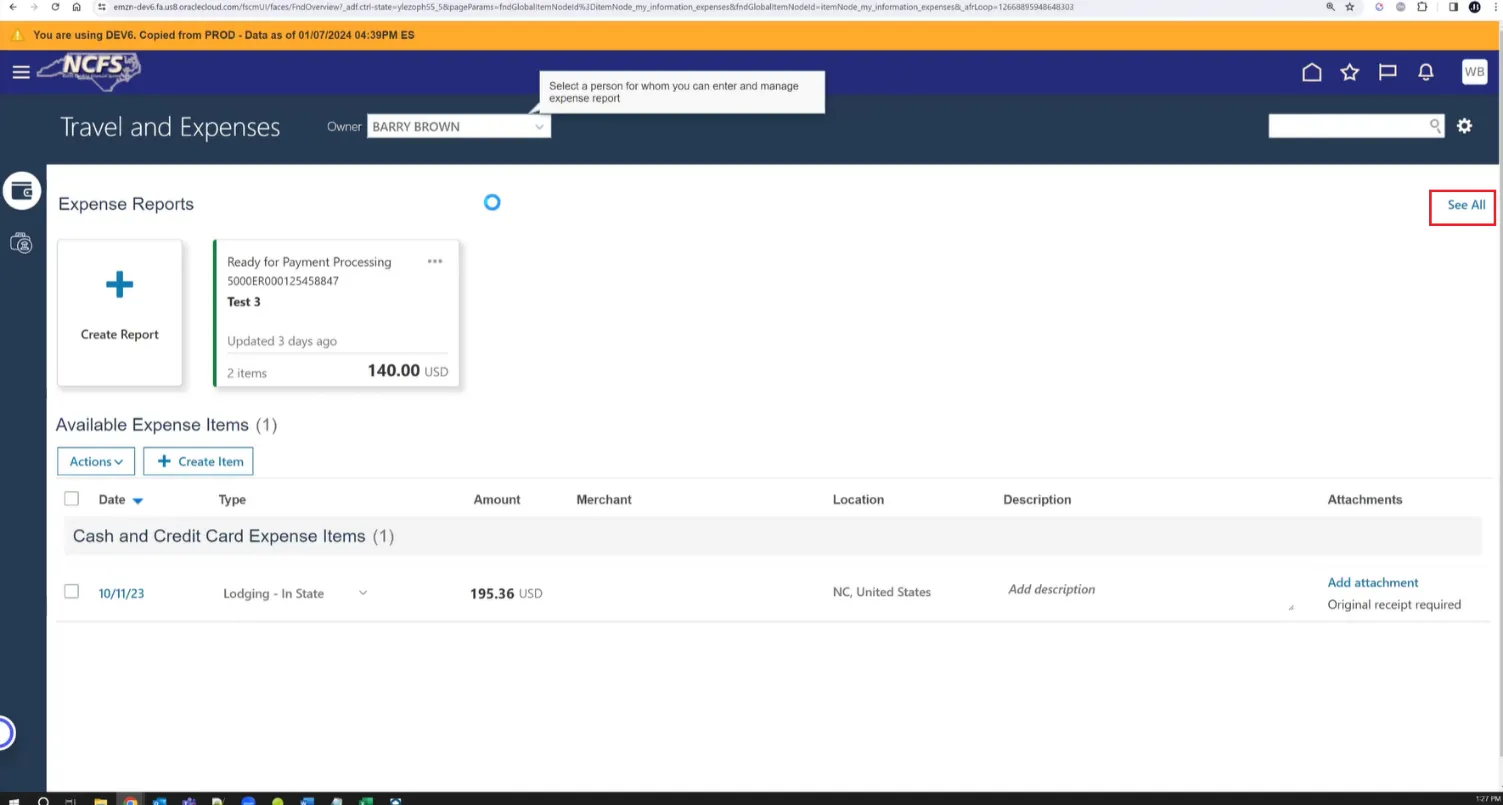Image resolution: width=1503 pixels, height=805 pixels.
Task: Expand the Lodging - In State type dropdown
Action: point(363,593)
